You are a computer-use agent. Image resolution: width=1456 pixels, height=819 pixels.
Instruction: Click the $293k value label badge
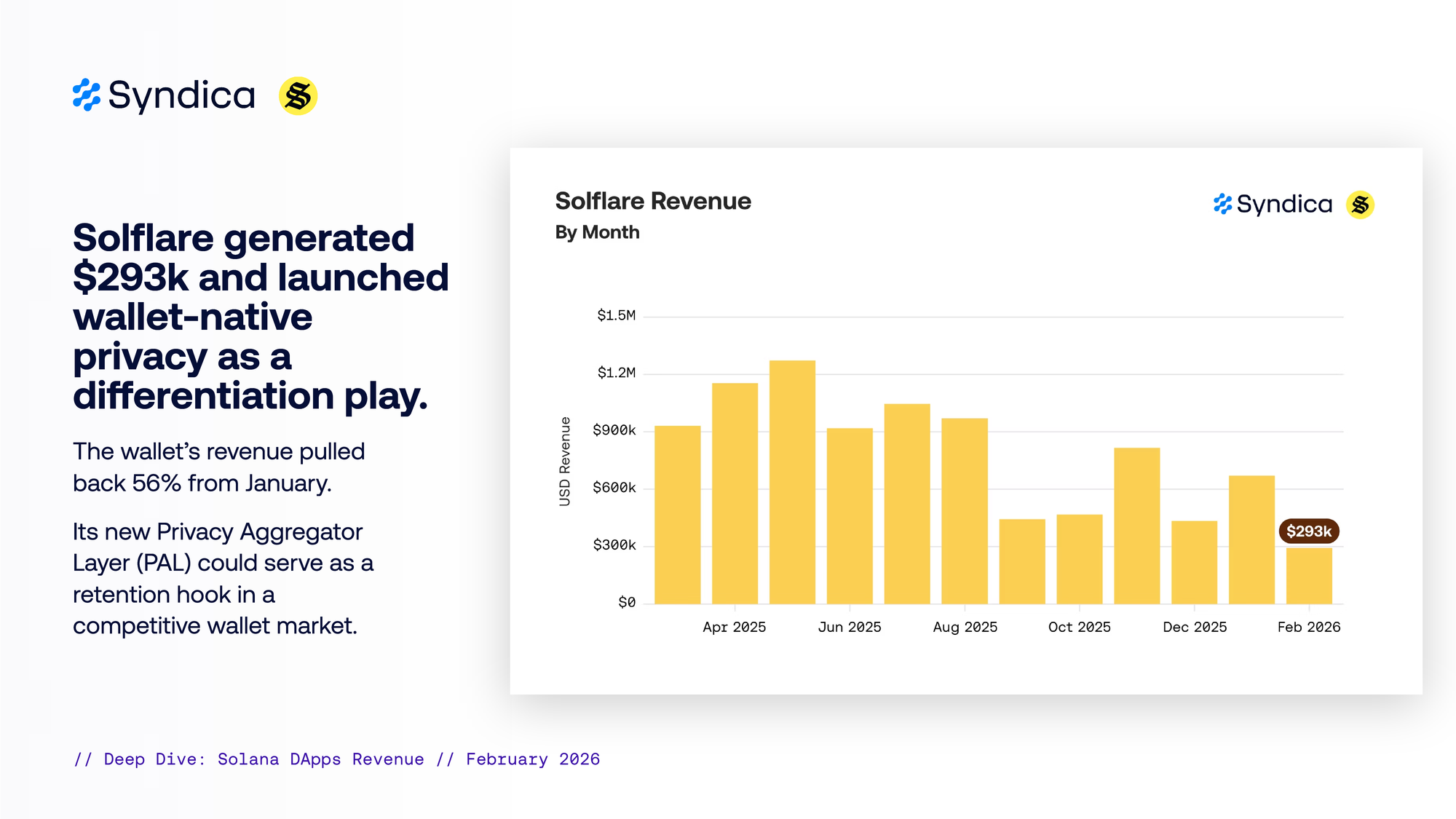pos(1308,531)
